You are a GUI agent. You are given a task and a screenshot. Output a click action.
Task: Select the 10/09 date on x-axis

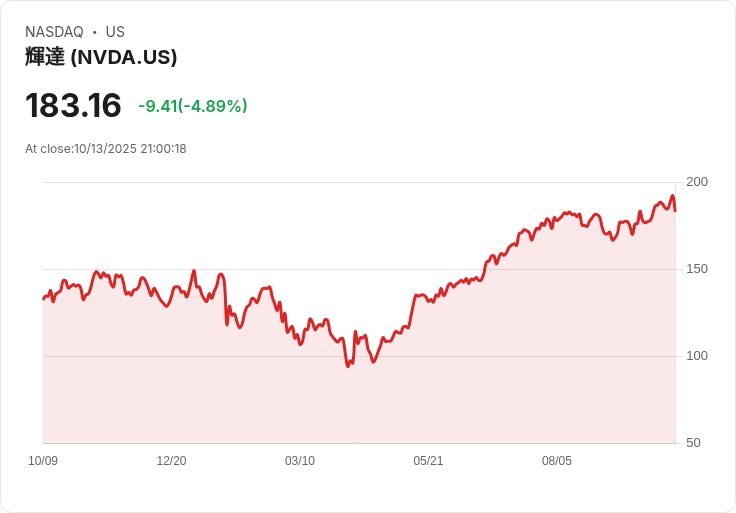43,461
